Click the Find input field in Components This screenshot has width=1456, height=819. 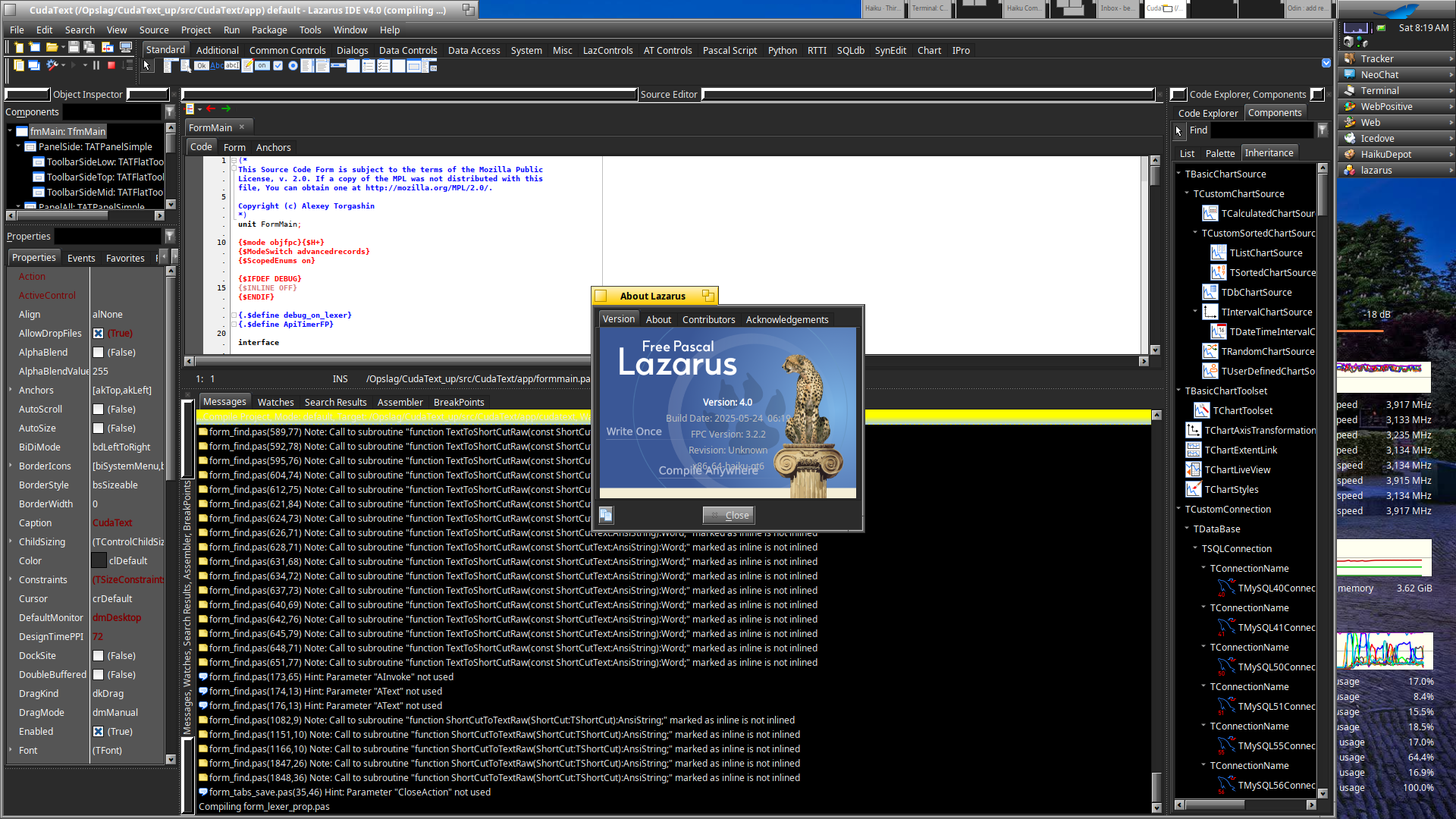(x=1262, y=130)
